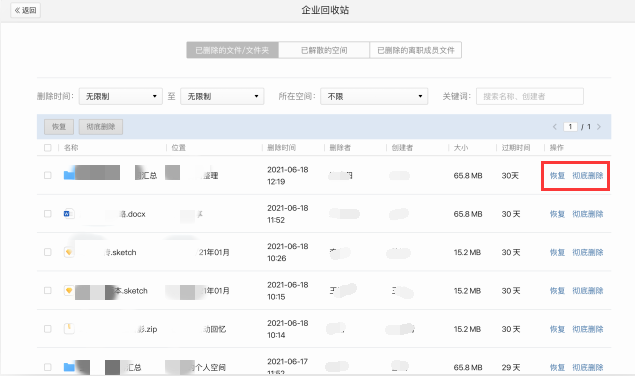Click the 位置 column header

click(179, 147)
